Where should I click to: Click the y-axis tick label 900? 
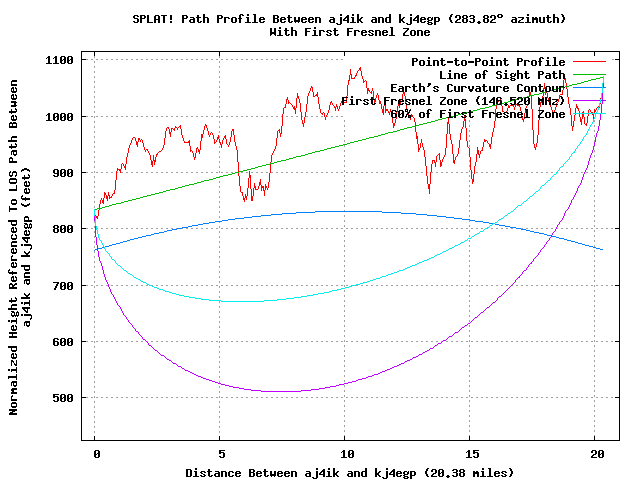pyautogui.click(x=63, y=173)
